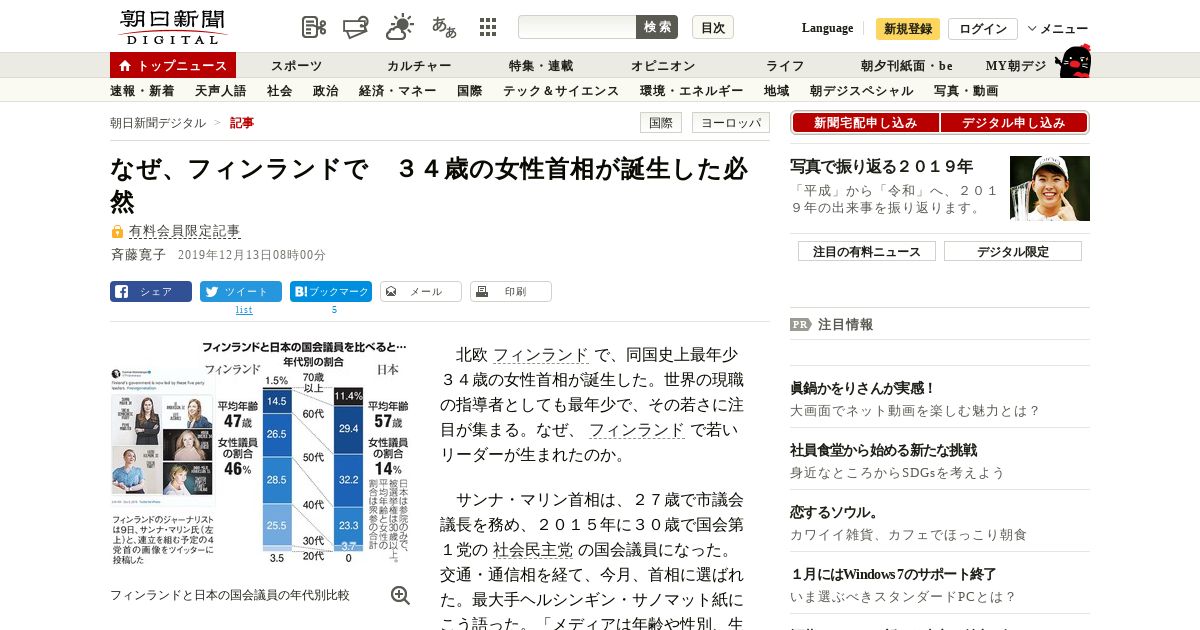Click 新聞宅配申し込み button
Image resolution: width=1200 pixels, height=630 pixels.
click(865, 123)
